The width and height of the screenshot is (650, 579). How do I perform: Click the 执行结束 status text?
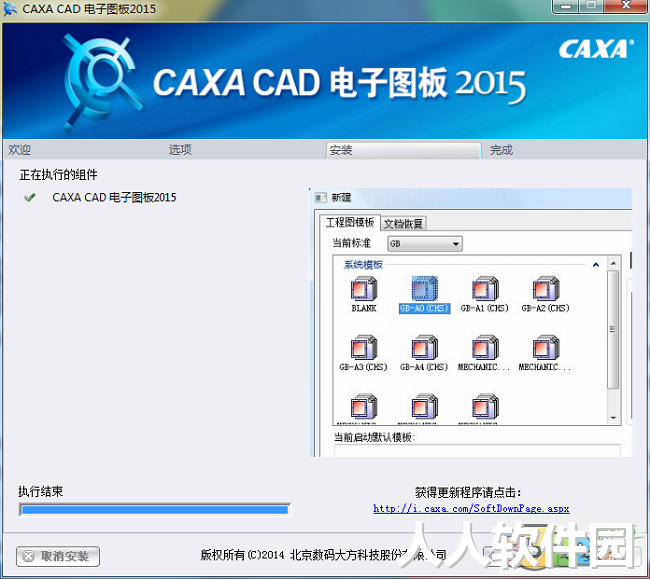click(x=41, y=492)
